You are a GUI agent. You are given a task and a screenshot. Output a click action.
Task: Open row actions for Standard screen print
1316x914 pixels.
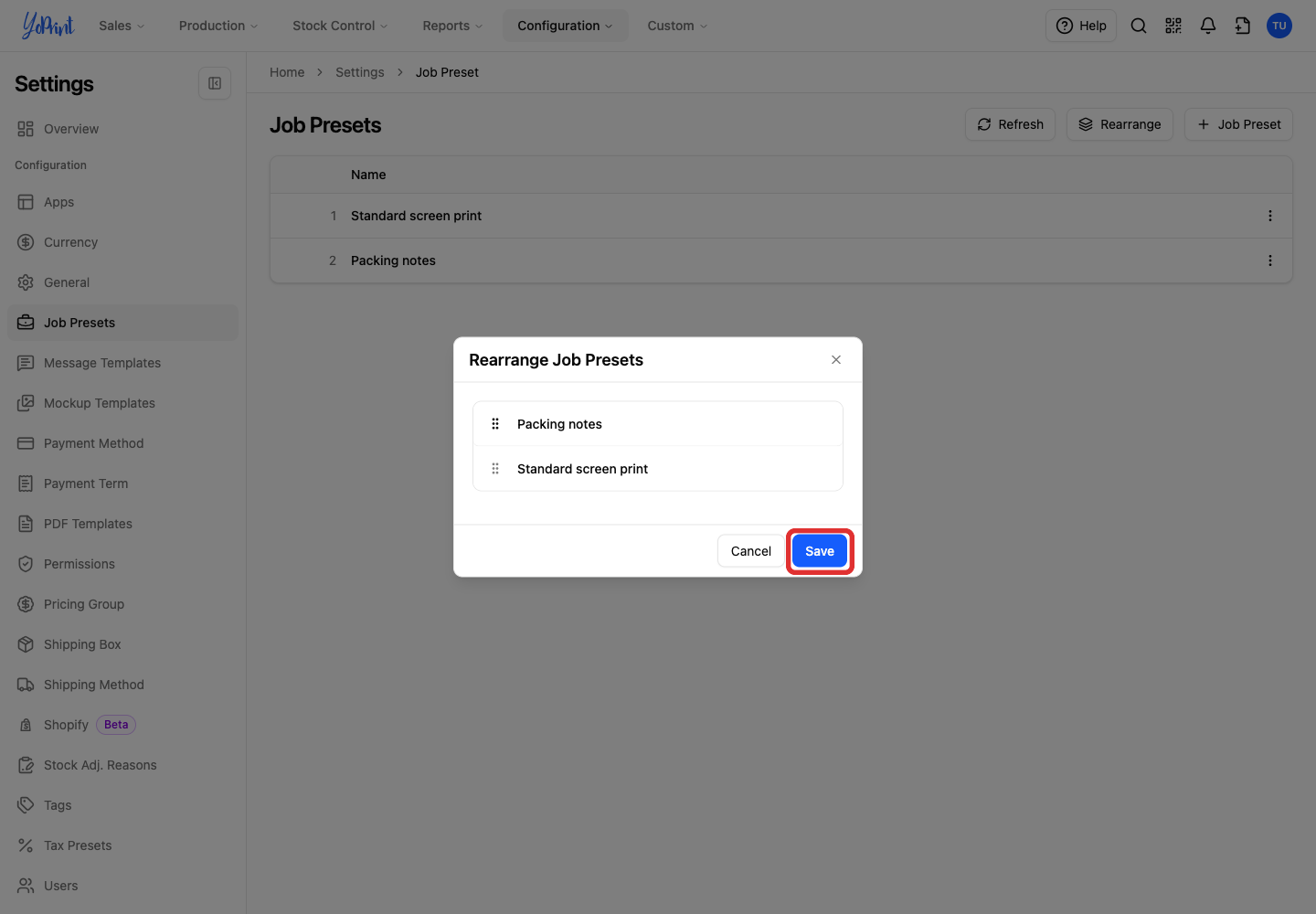click(x=1270, y=216)
